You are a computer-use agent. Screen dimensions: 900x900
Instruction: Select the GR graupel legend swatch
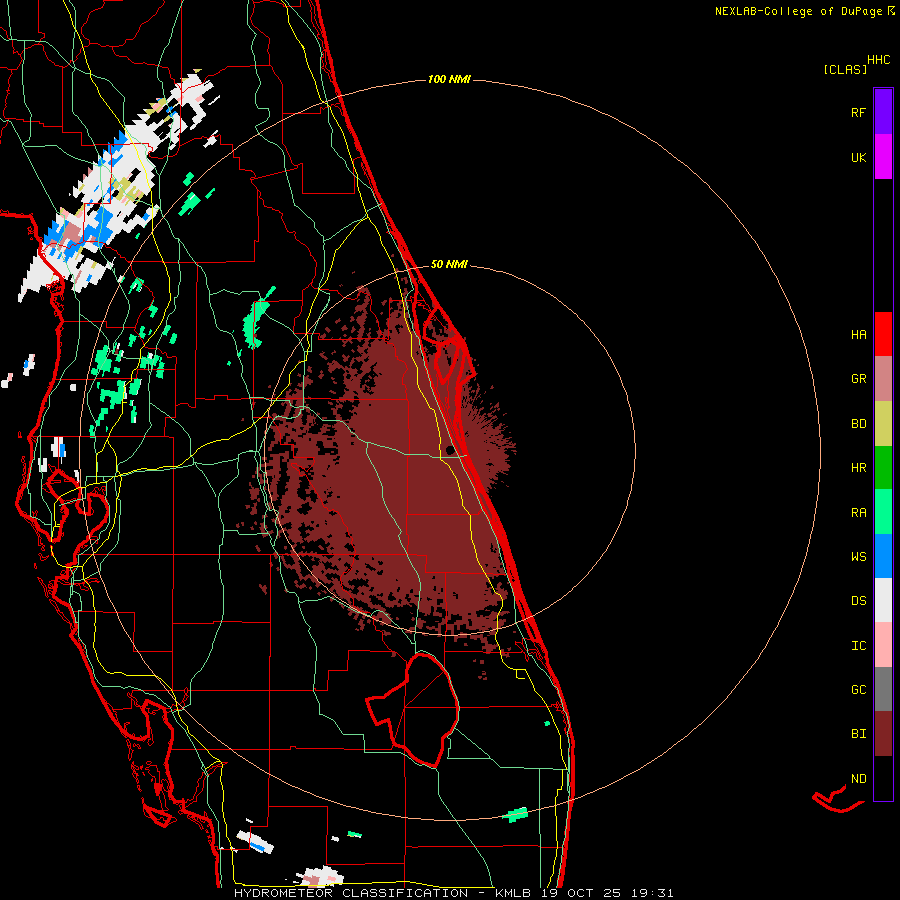(x=883, y=379)
